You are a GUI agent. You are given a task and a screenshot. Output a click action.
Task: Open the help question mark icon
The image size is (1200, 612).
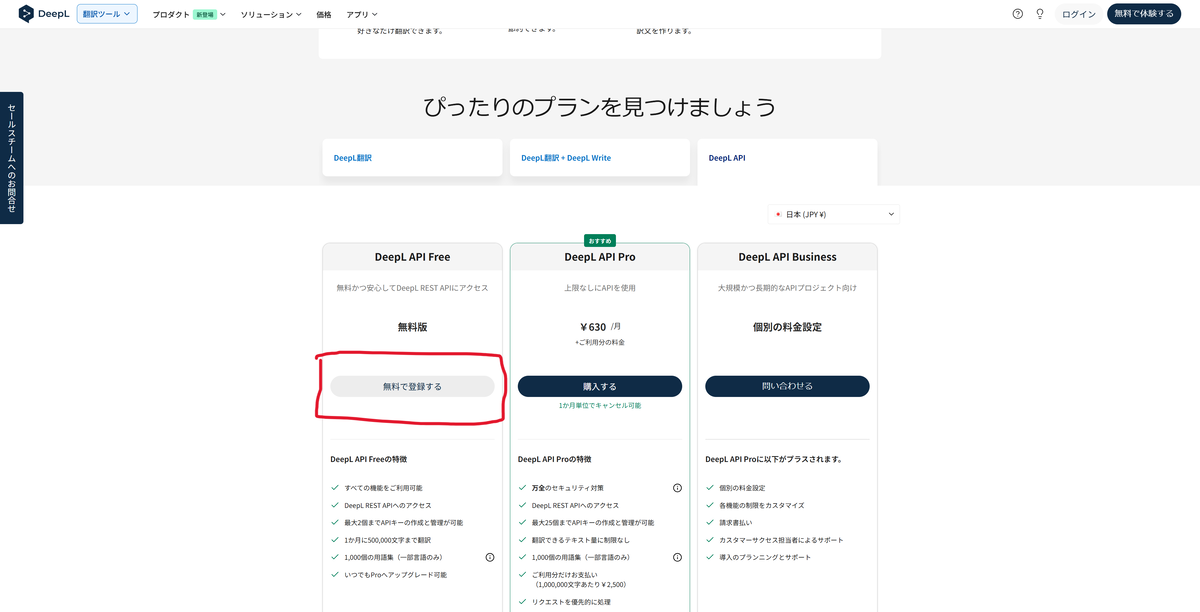(1018, 14)
